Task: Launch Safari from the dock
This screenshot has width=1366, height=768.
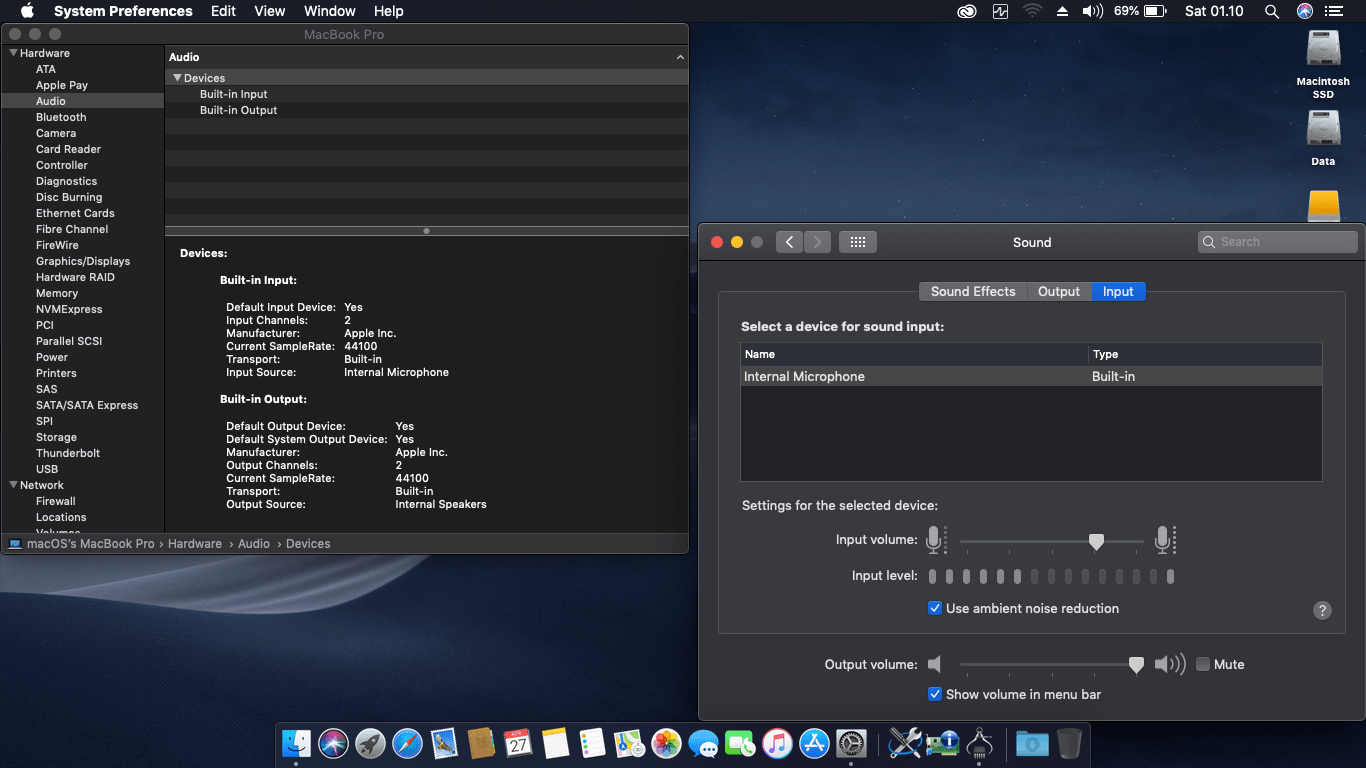Action: (x=407, y=743)
